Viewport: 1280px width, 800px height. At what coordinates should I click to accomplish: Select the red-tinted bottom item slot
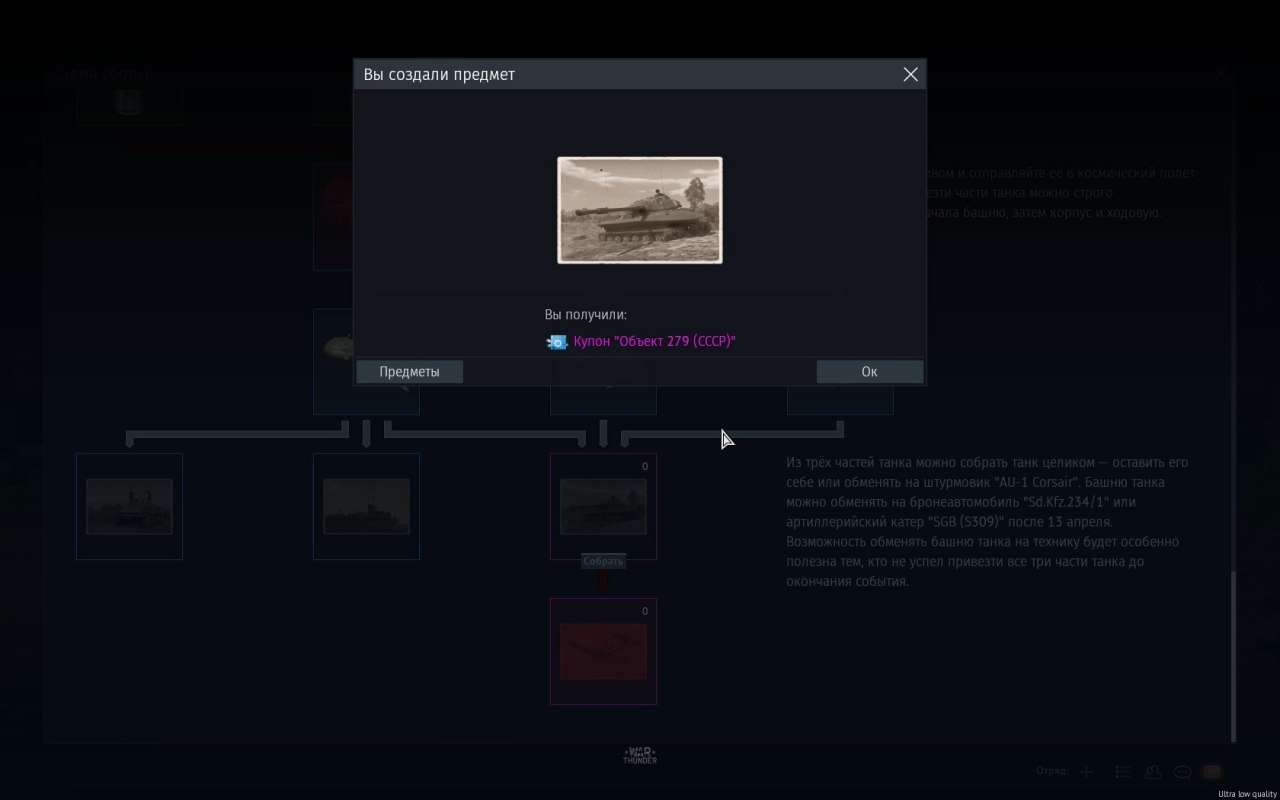[x=603, y=651]
